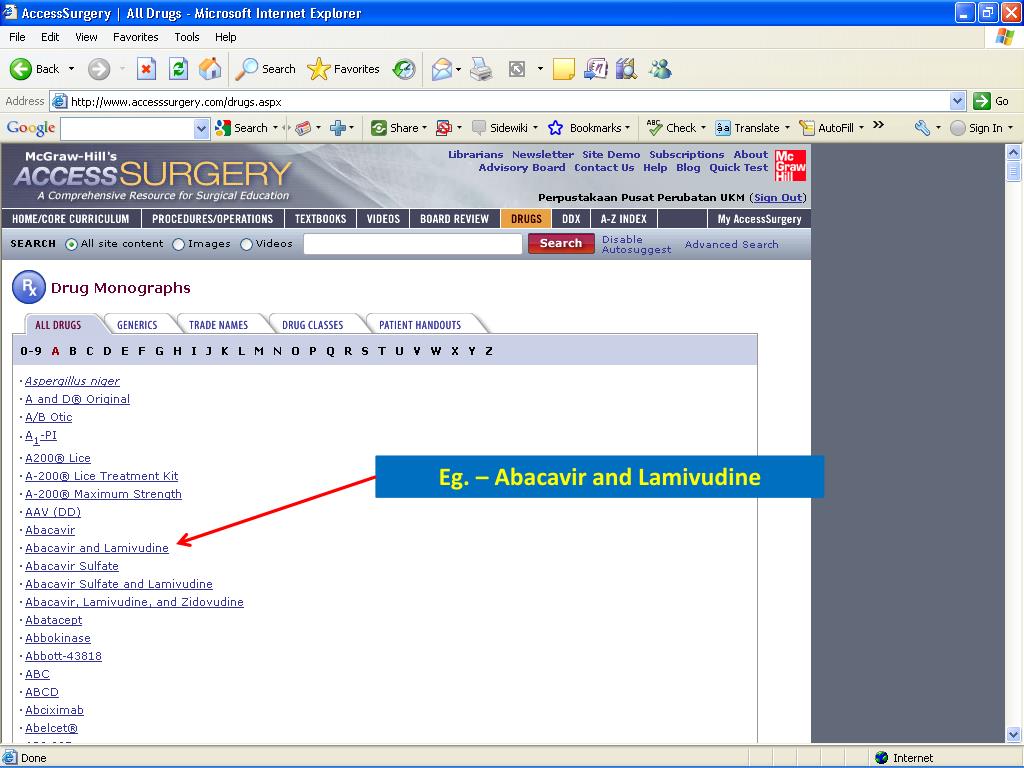Image resolution: width=1024 pixels, height=768 pixels.
Task: Click the red Search button
Action: click(561, 243)
